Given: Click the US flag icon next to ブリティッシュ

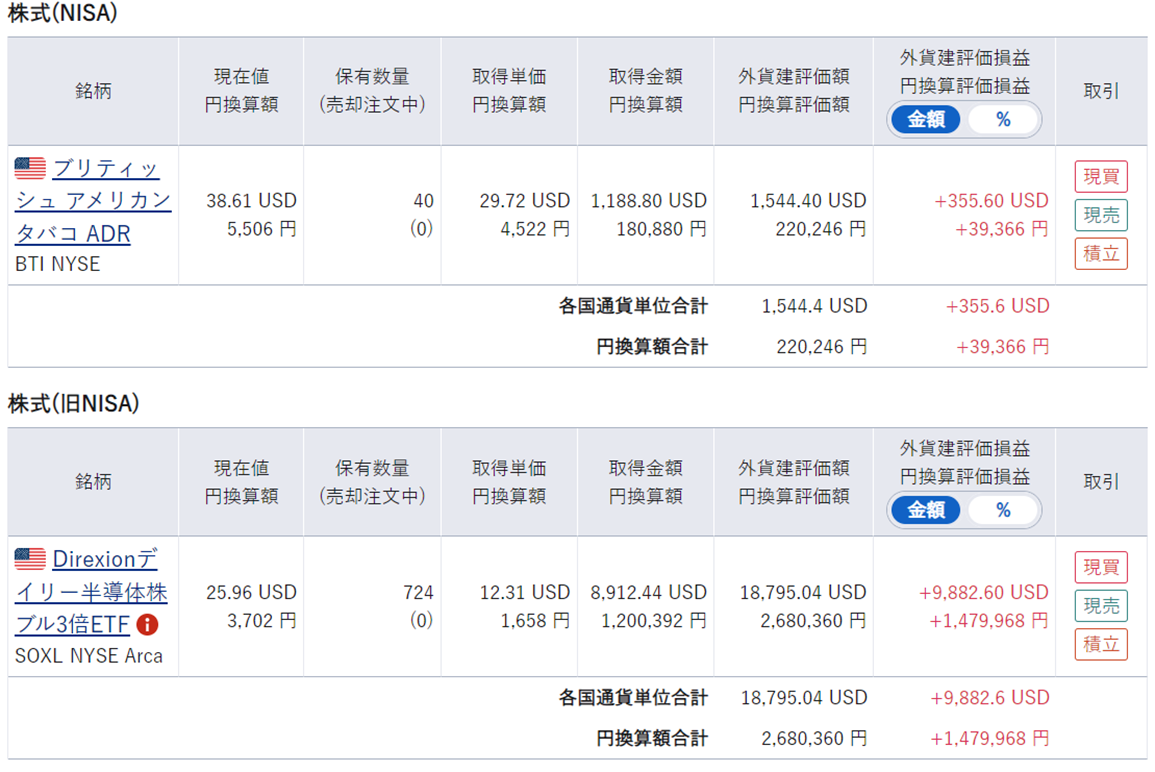Looking at the screenshot, I should coord(30,168).
